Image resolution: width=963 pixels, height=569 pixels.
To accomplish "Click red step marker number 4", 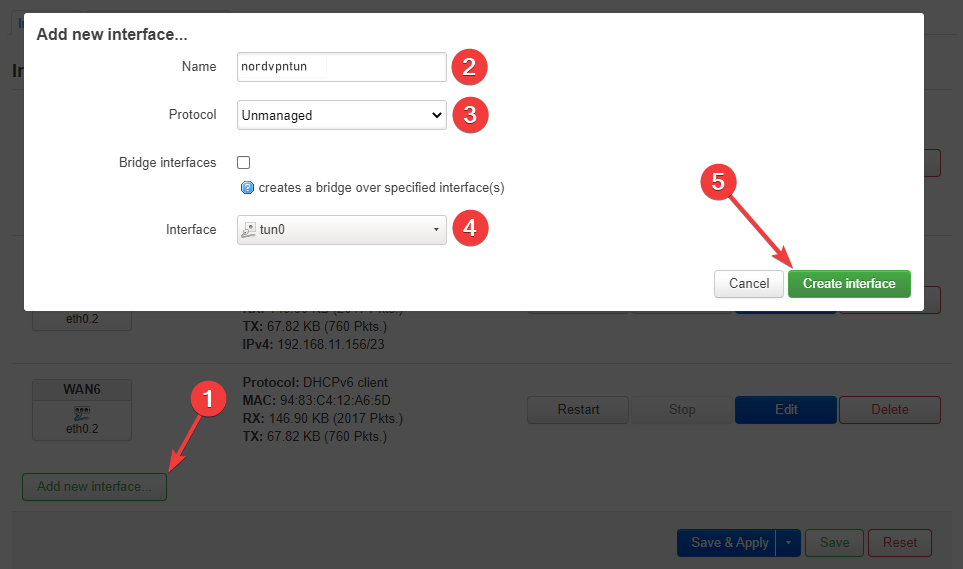I will point(470,229).
